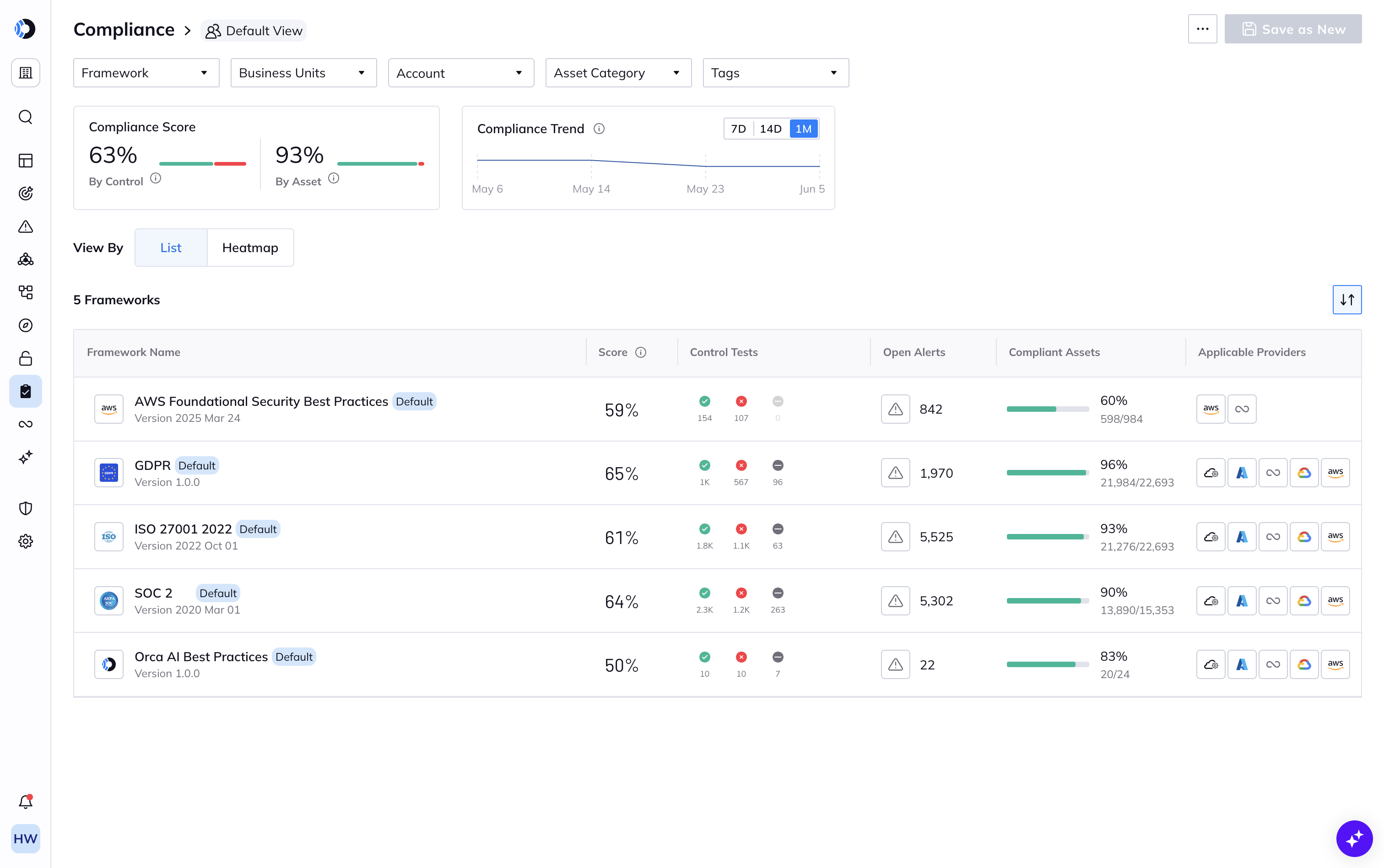The width and height of the screenshot is (1384, 868).
Task: Open the building inventory sidebar icon
Action: pyautogui.click(x=25, y=73)
